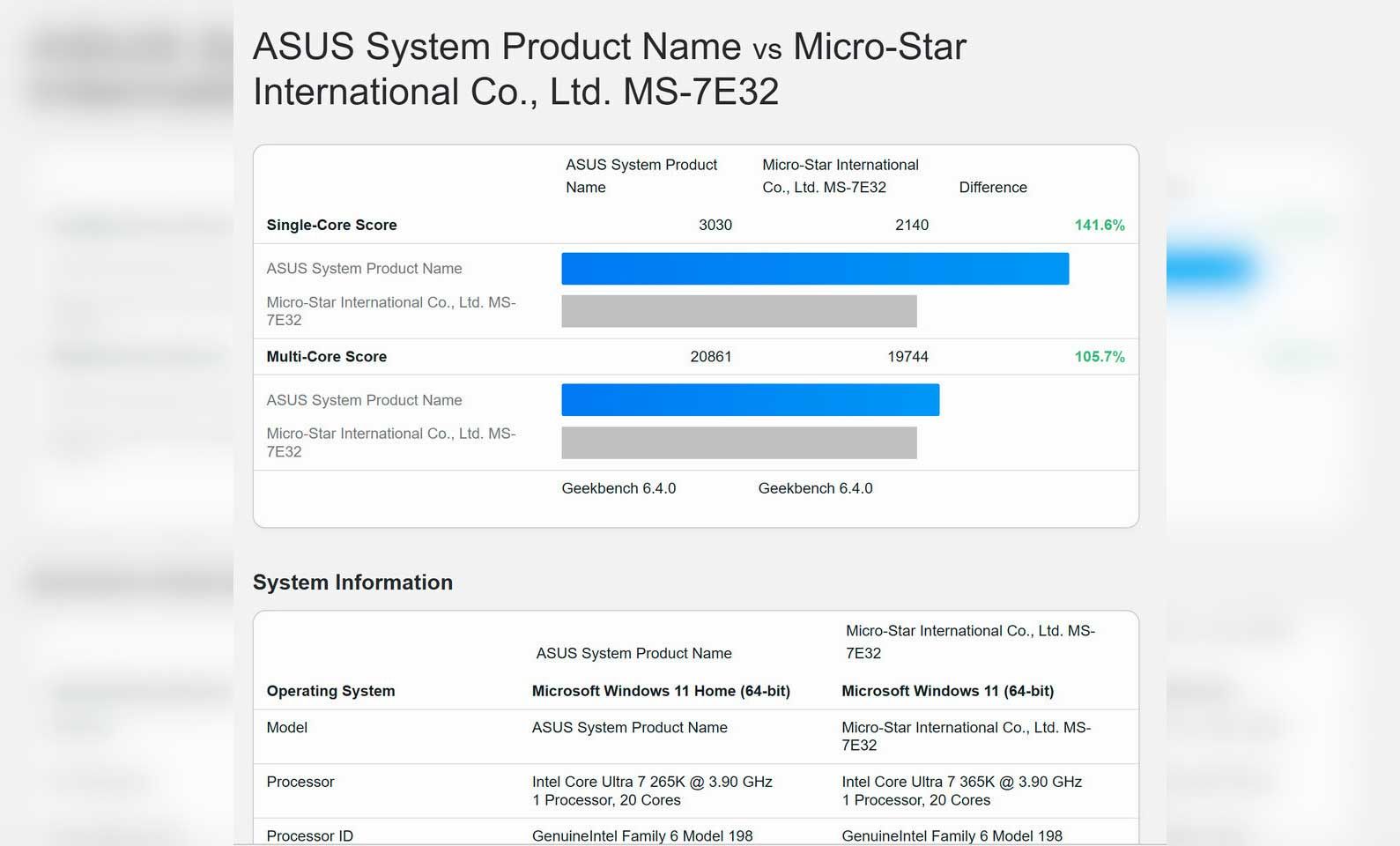This screenshot has height=846, width=1400.
Task: Click the gray Micro-Star single-core score bar
Action: click(738, 311)
